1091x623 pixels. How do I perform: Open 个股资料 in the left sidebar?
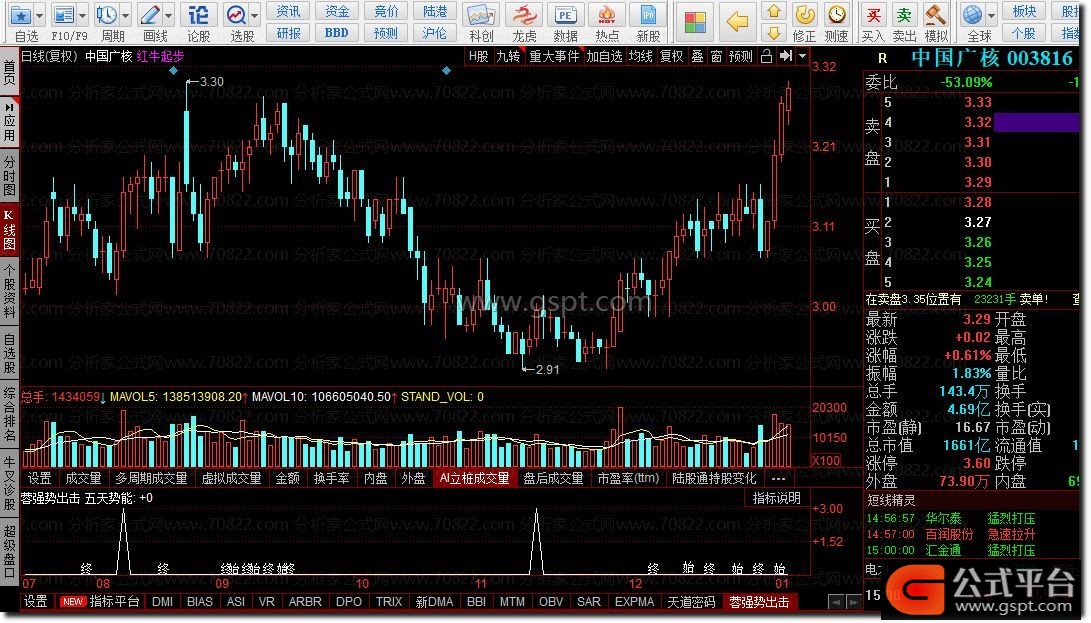(10, 290)
